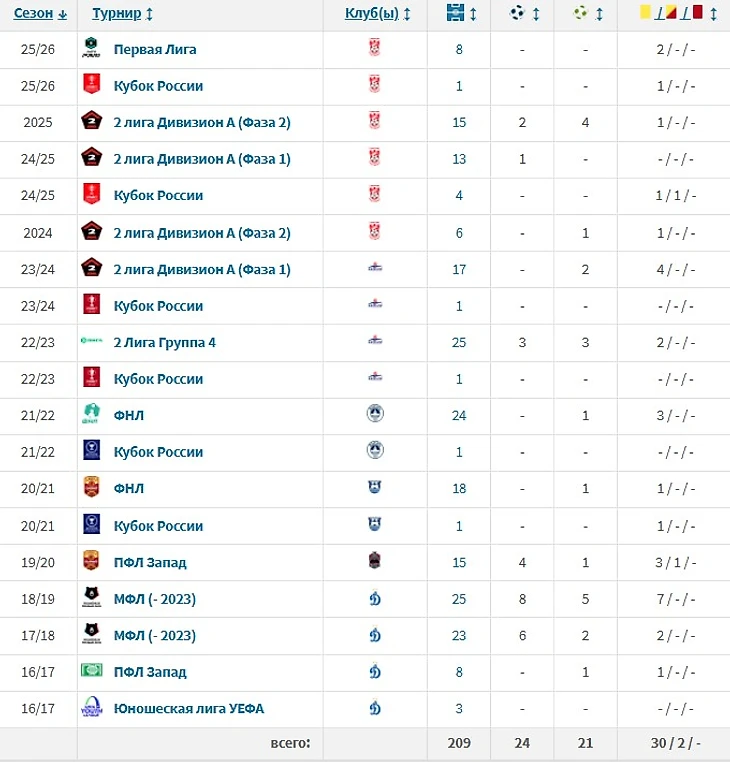This screenshot has width=730, height=762.
Task: Open the Юношеская лига УЕФА link
Action: click(188, 708)
